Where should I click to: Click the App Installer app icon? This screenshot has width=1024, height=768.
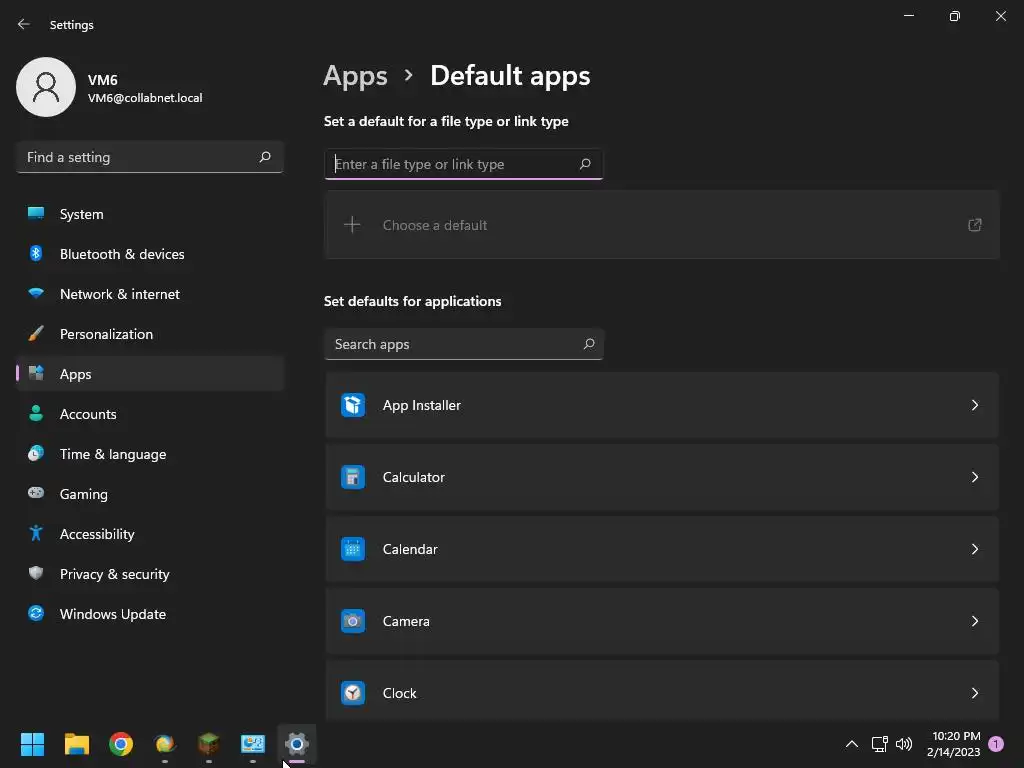coord(353,405)
